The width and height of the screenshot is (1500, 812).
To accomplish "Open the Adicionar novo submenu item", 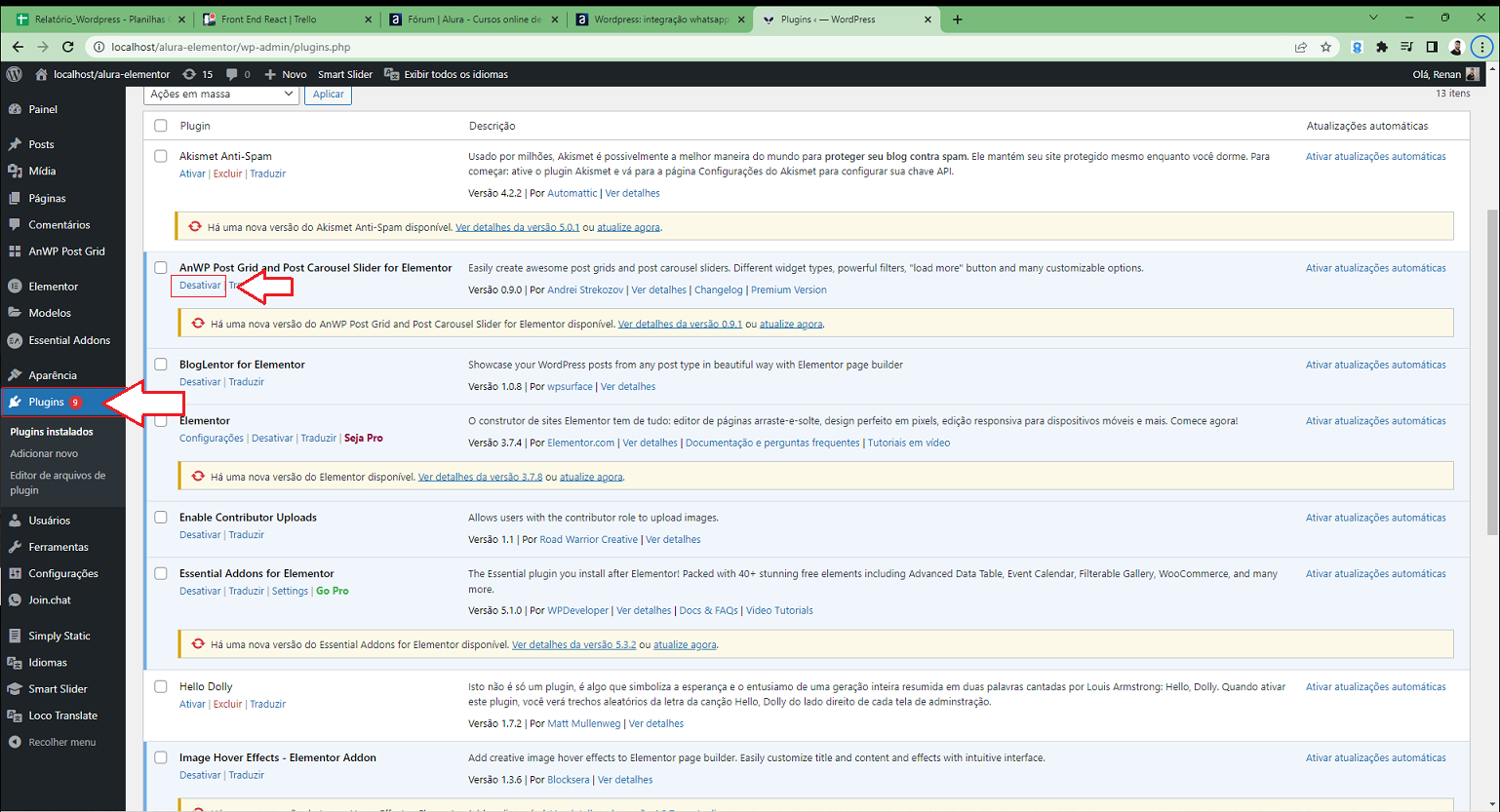I will [x=44, y=453].
